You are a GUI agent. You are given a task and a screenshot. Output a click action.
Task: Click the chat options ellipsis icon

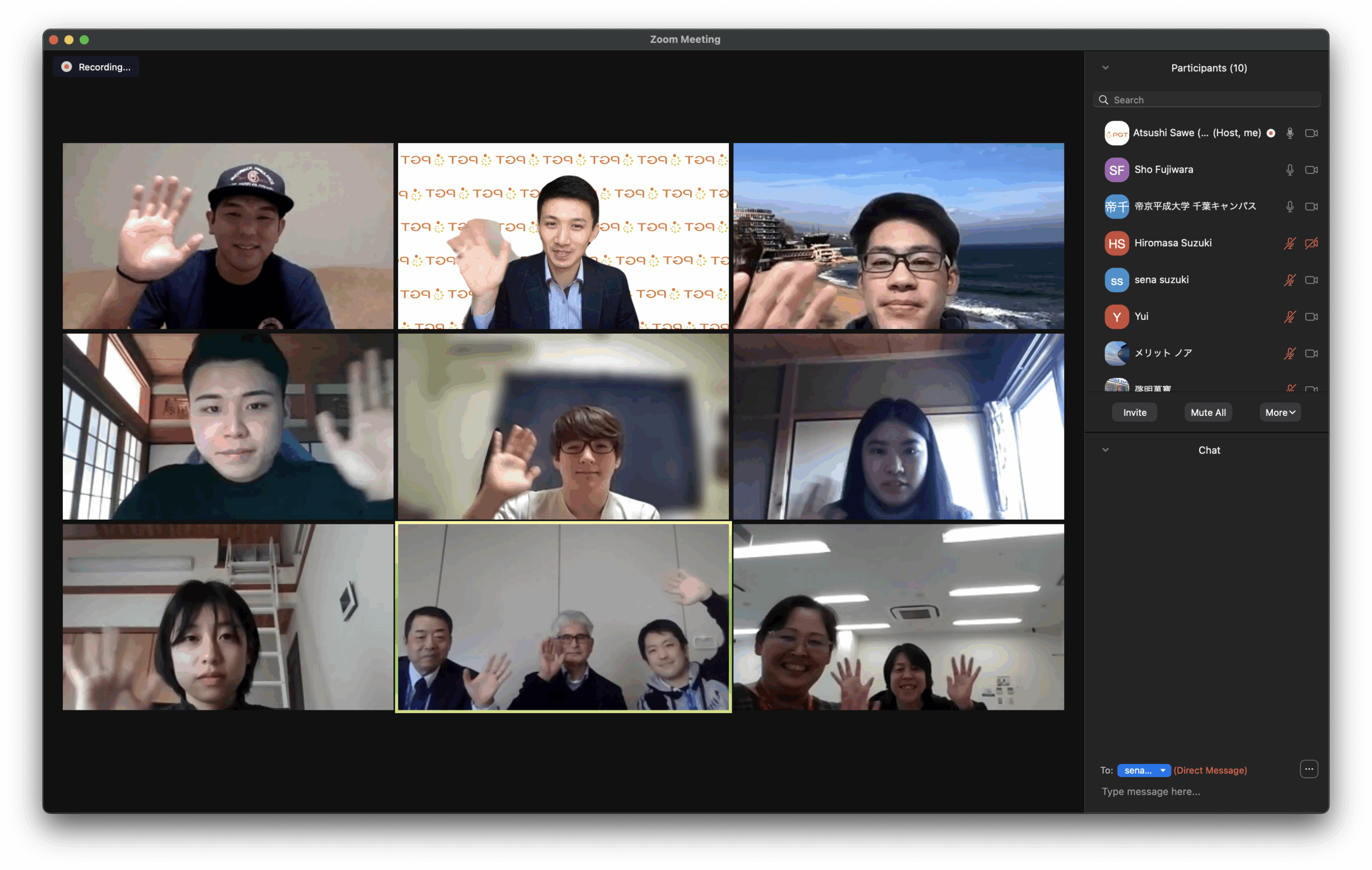[1309, 769]
